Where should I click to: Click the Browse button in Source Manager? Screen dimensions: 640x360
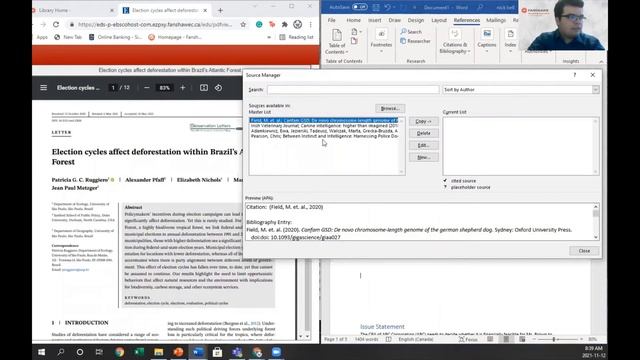[x=390, y=108]
